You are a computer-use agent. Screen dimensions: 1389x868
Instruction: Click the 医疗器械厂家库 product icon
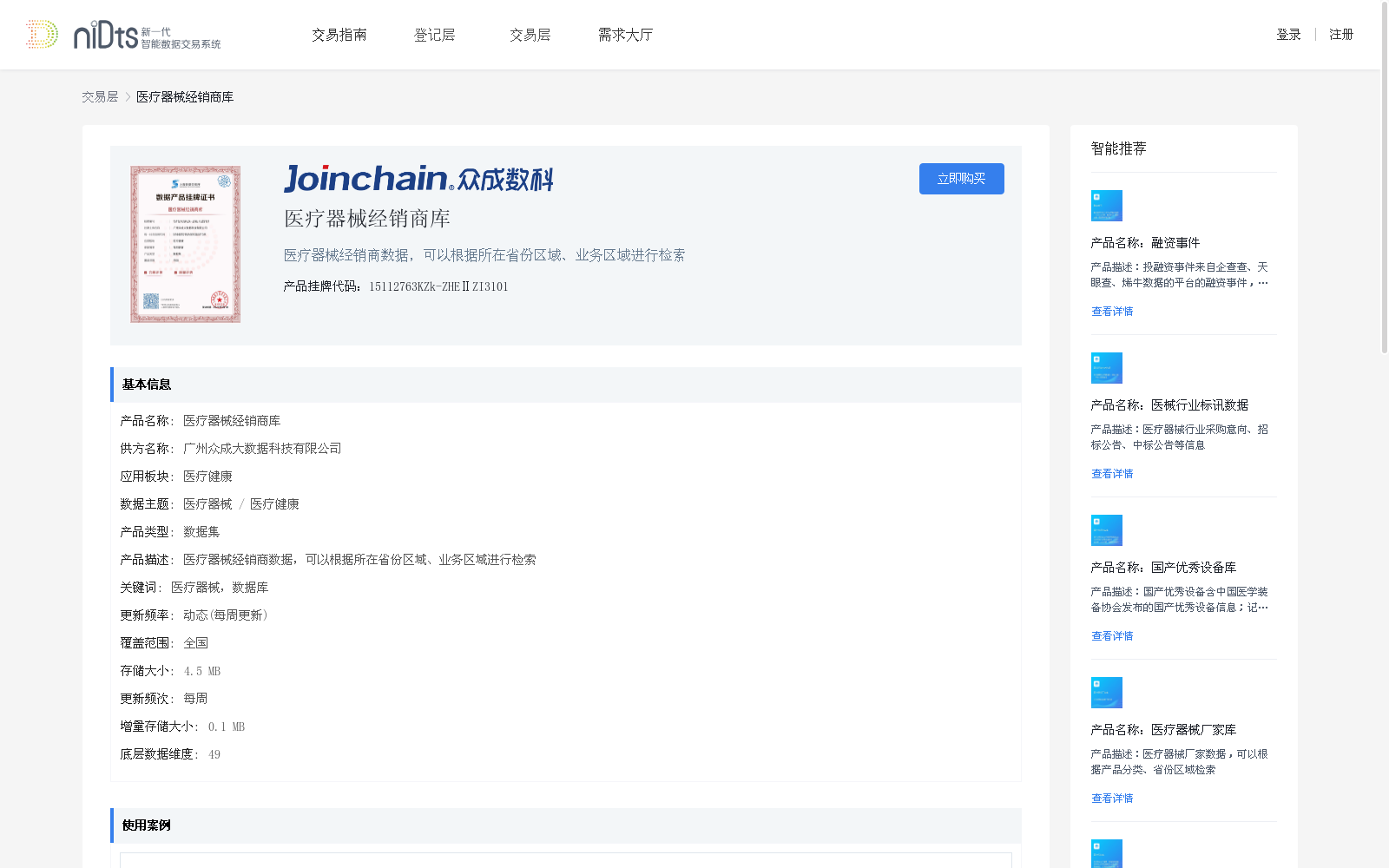click(1107, 693)
